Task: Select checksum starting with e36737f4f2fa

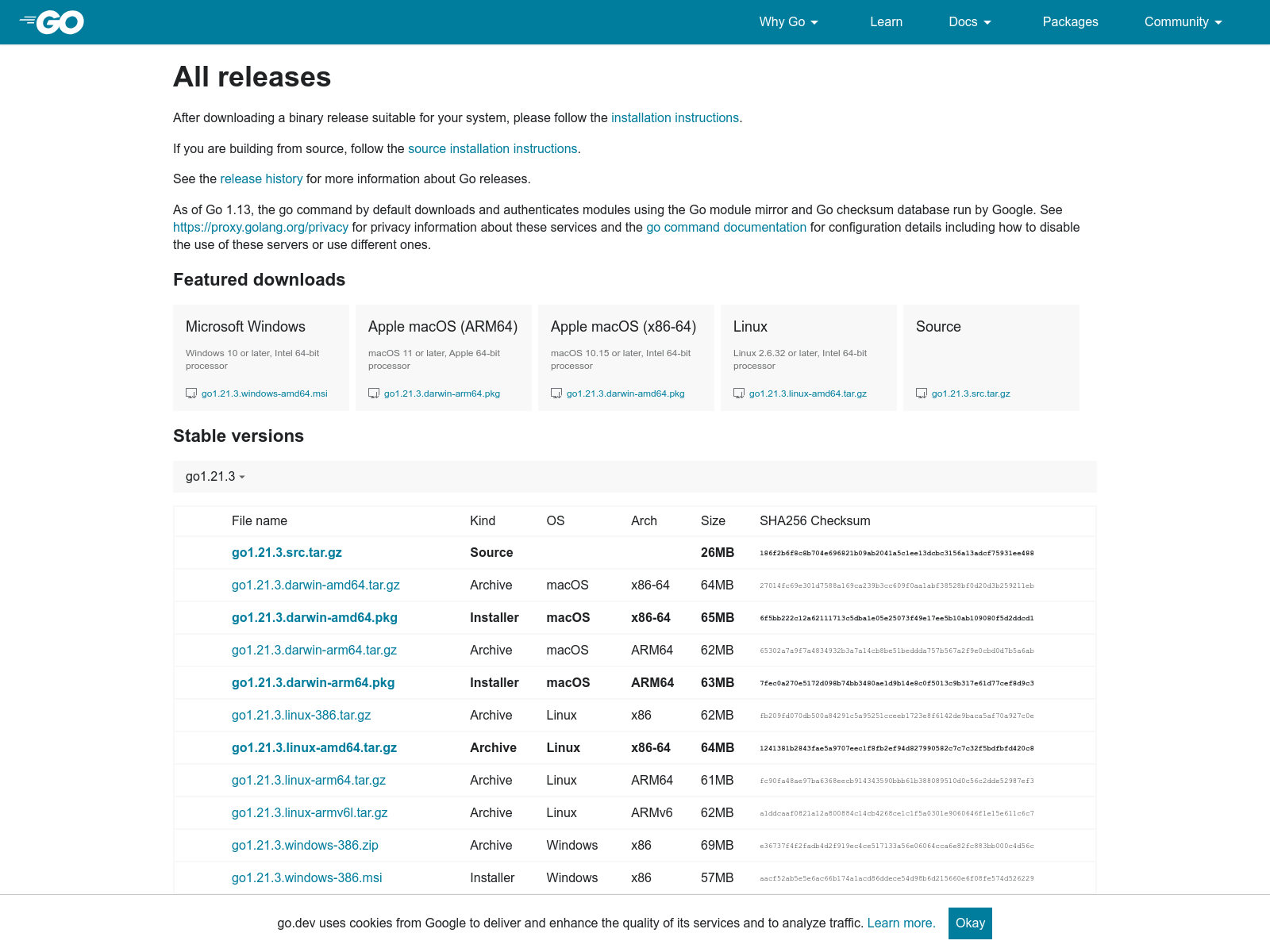Action: point(897,846)
